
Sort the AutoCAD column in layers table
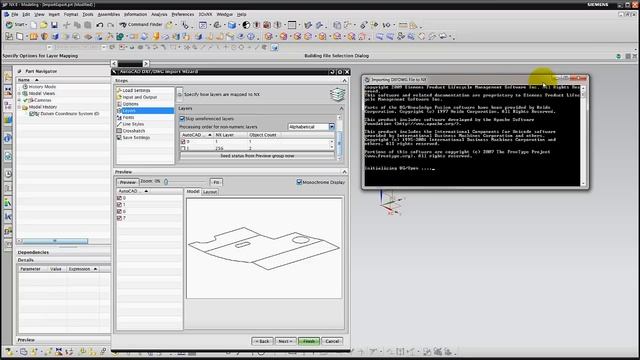197,135
